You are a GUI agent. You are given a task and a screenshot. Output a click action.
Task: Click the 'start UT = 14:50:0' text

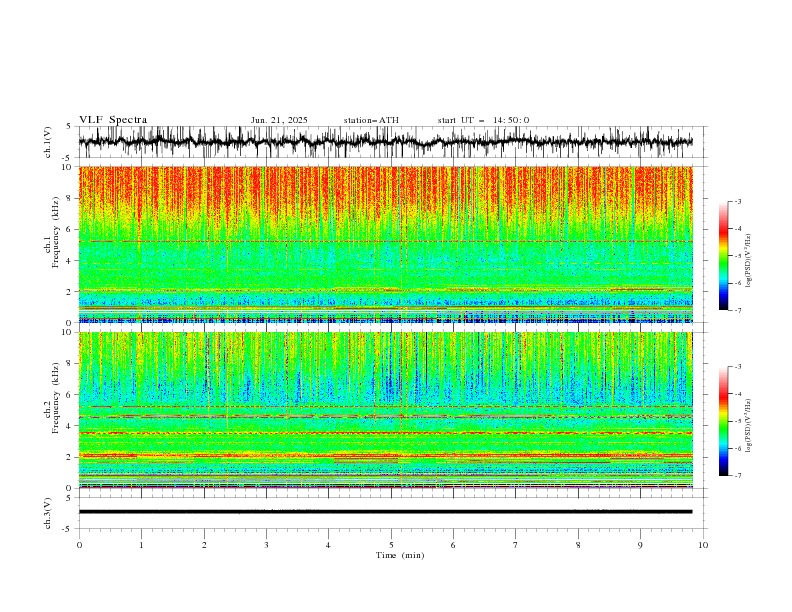click(483, 120)
